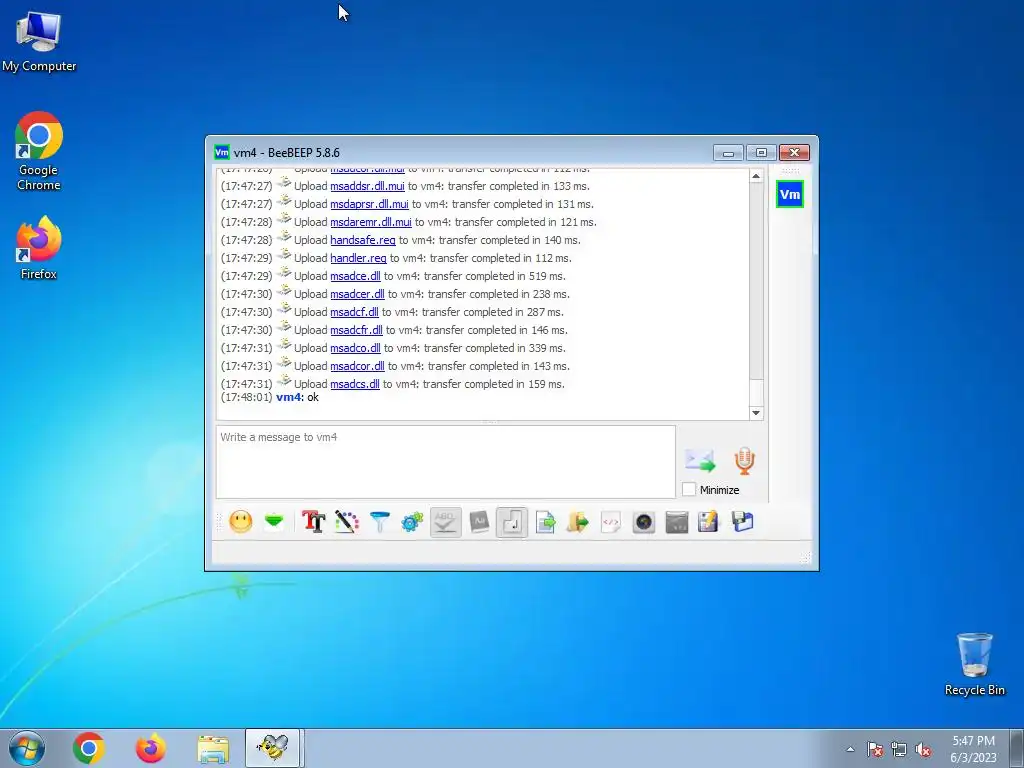
Task: Select the Vm user avatar in the side panel
Action: coord(790,194)
